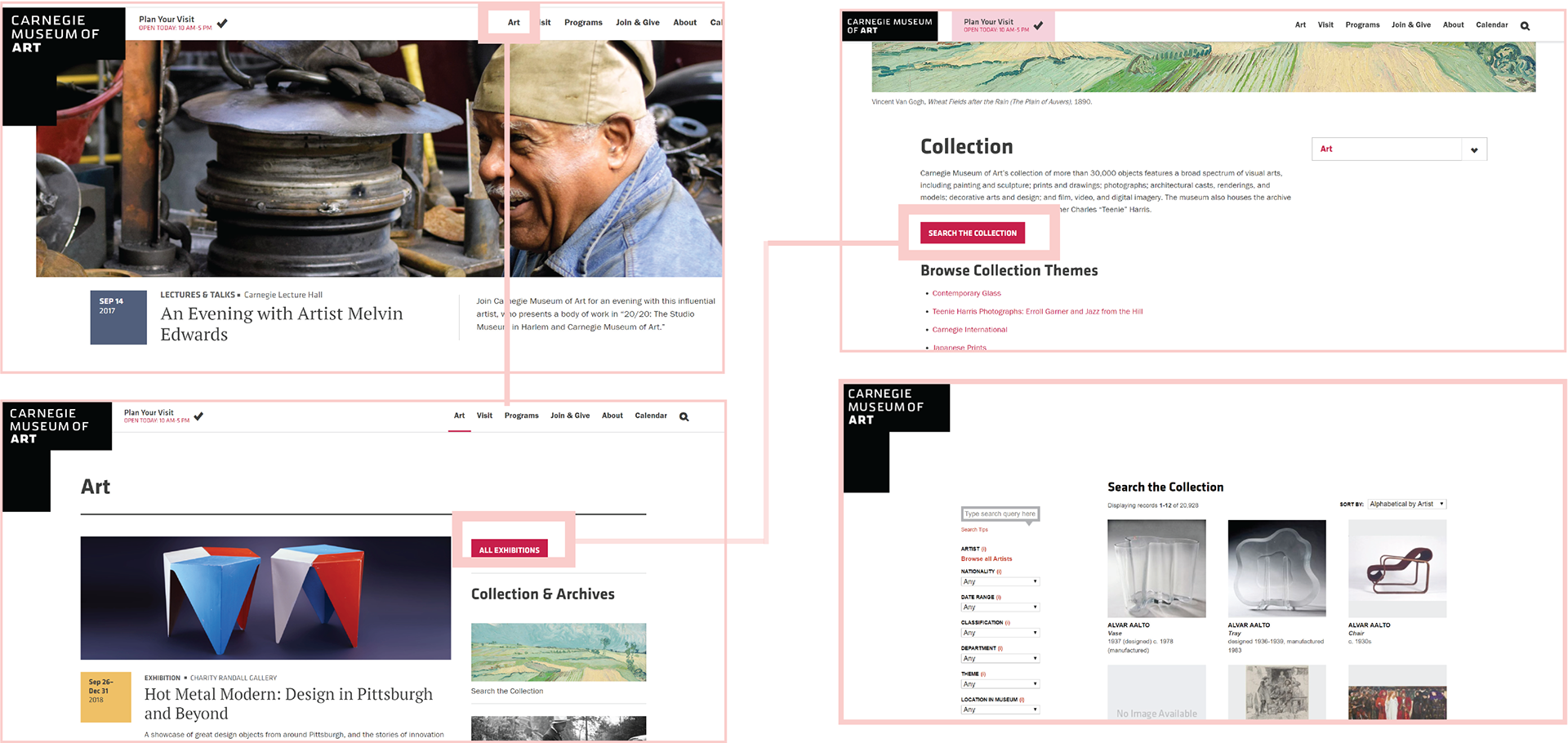
Task: Open the Teenie Harris Photographs theme link
Action: pos(1037,311)
